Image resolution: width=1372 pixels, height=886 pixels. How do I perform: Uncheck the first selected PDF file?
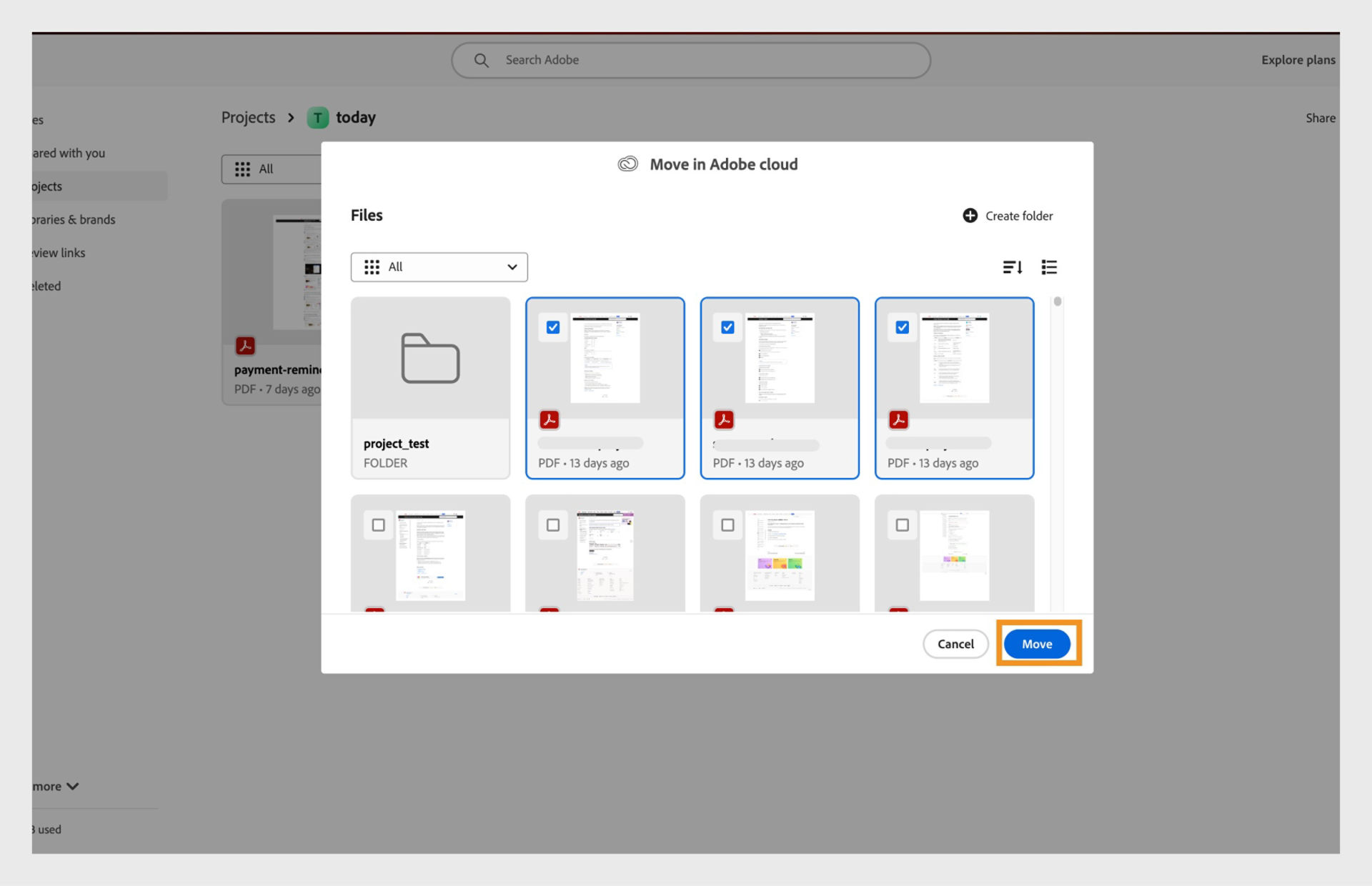pos(553,327)
